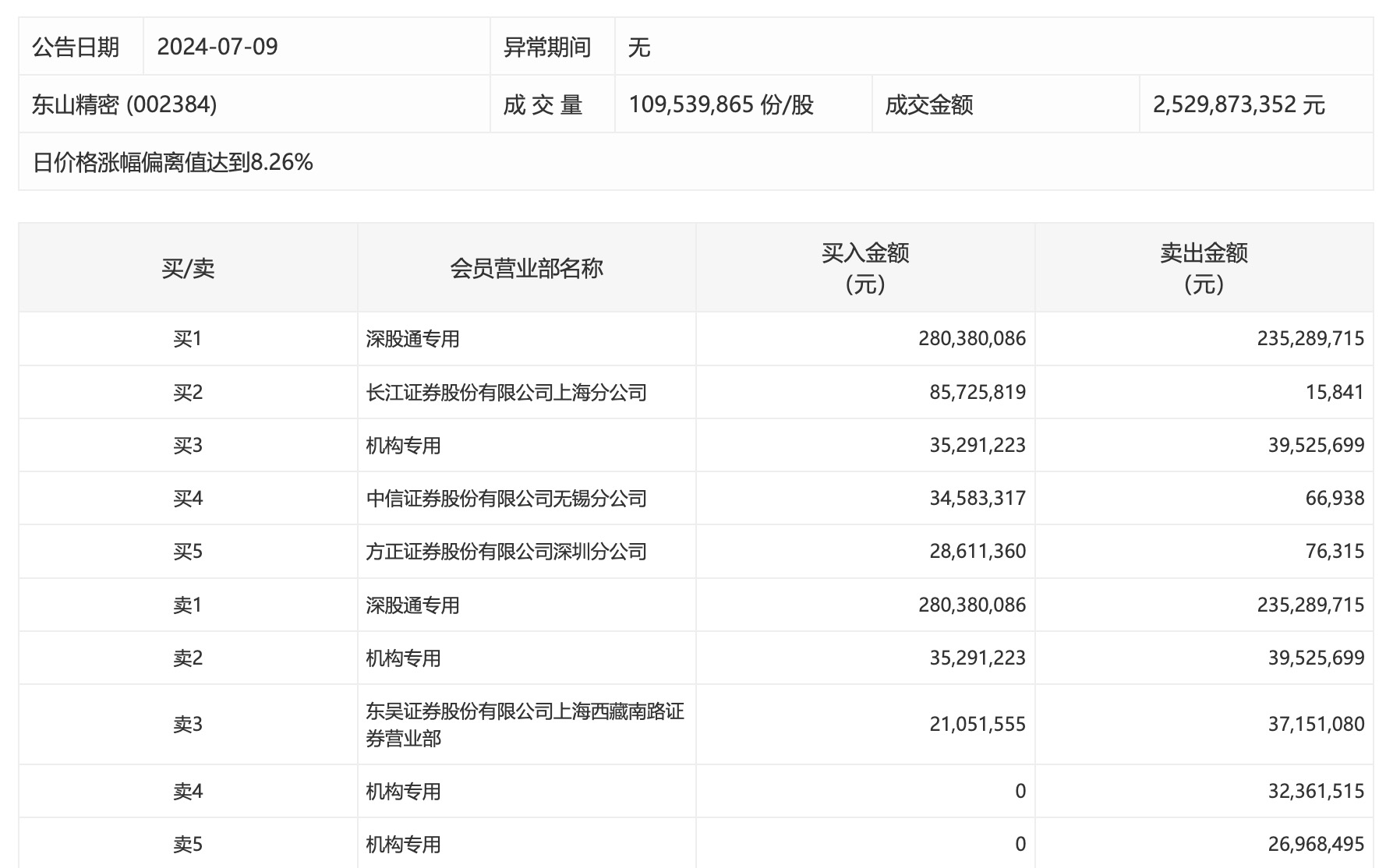Click the 卖5 row label
The image size is (1386, 868).
188,844
